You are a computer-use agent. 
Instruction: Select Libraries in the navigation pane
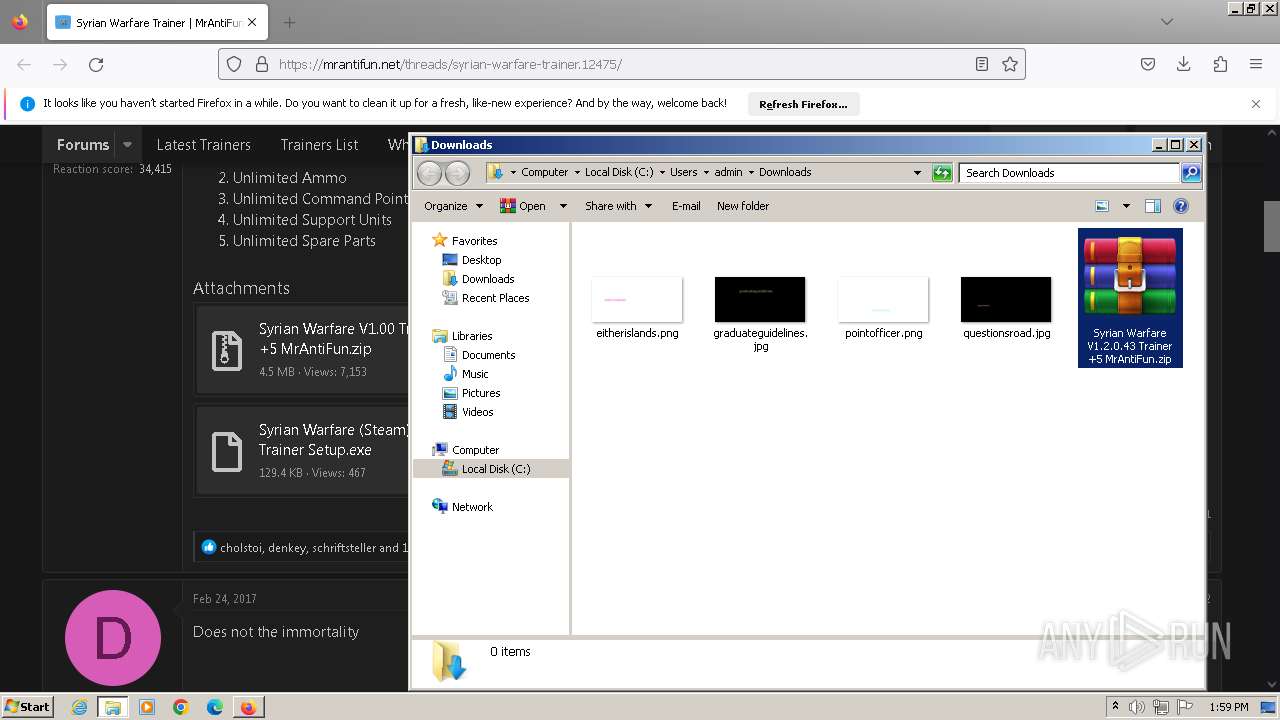point(472,336)
